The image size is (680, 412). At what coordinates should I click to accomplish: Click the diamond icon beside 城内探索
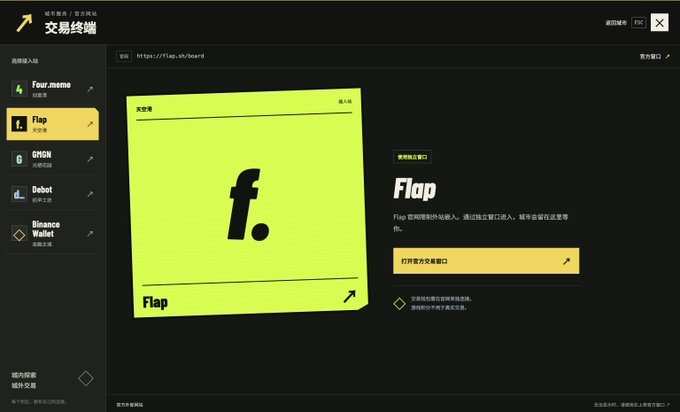(85, 379)
